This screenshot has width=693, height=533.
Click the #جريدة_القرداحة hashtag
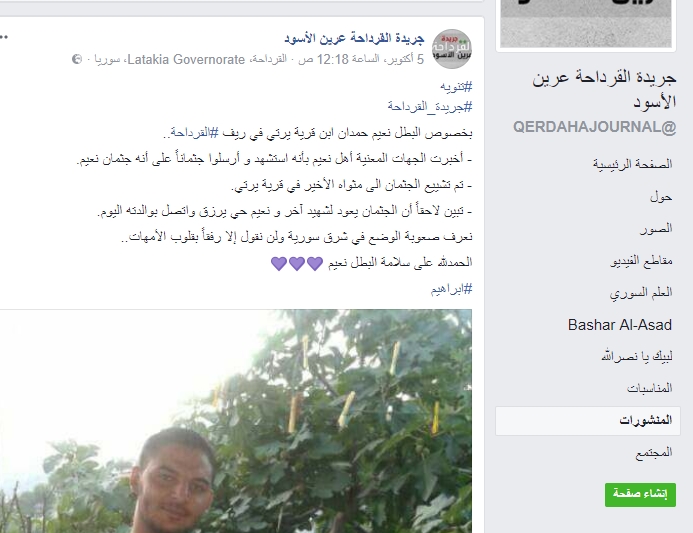coord(430,106)
